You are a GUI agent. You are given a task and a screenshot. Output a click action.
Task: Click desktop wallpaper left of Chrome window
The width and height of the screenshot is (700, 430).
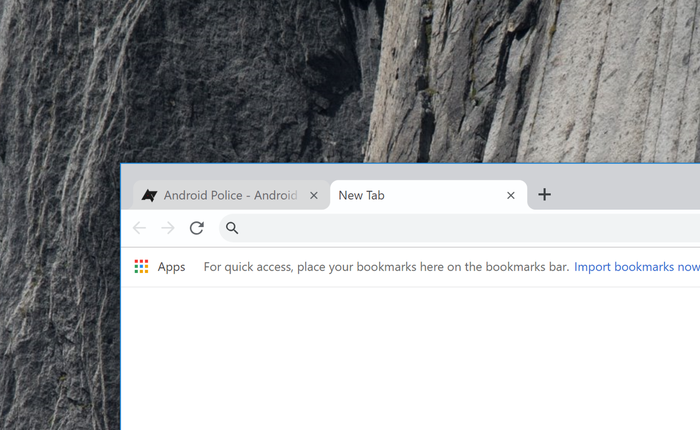coord(60,300)
